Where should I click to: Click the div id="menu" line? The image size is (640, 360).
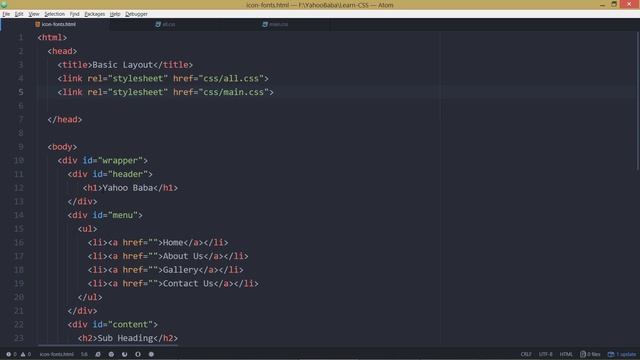point(105,215)
